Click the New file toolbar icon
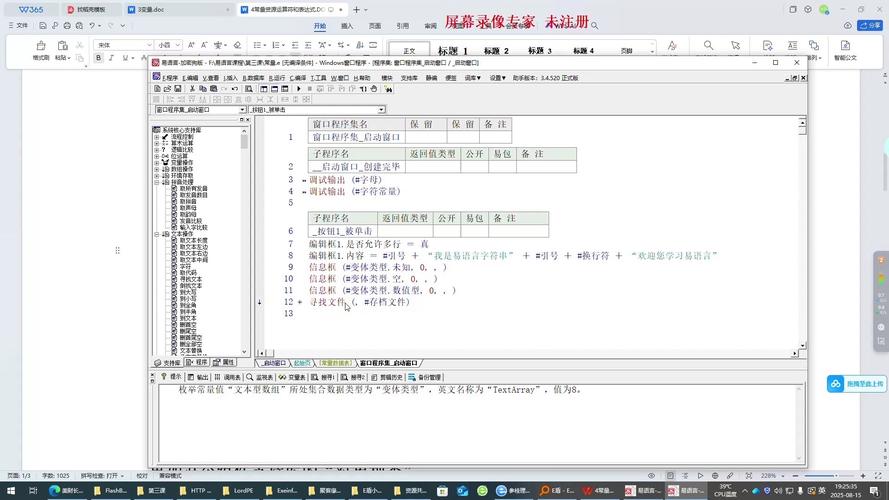The image size is (889, 500). [x=157, y=89]
